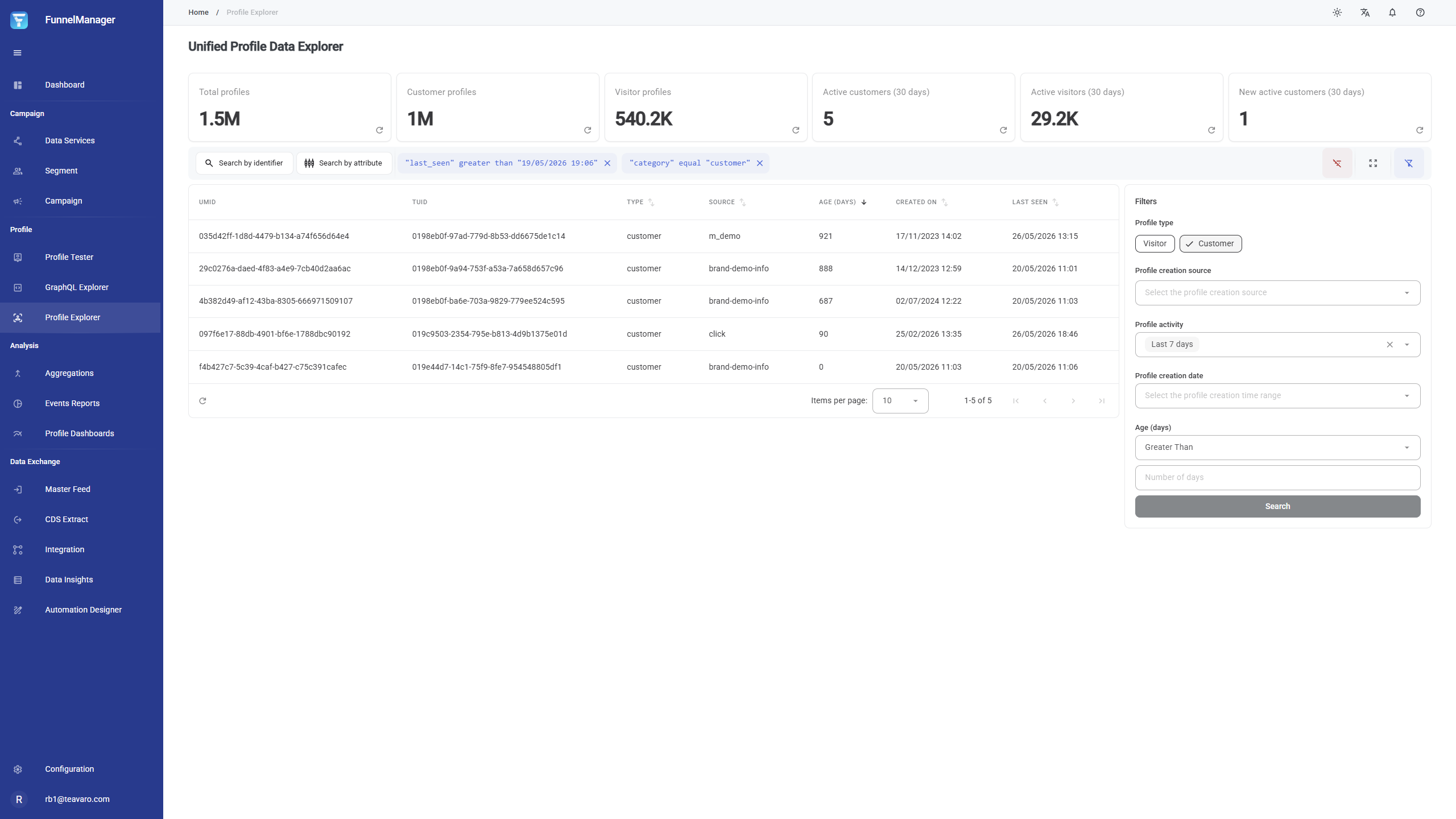Open the language translate icon

(x=1365, y=13)
